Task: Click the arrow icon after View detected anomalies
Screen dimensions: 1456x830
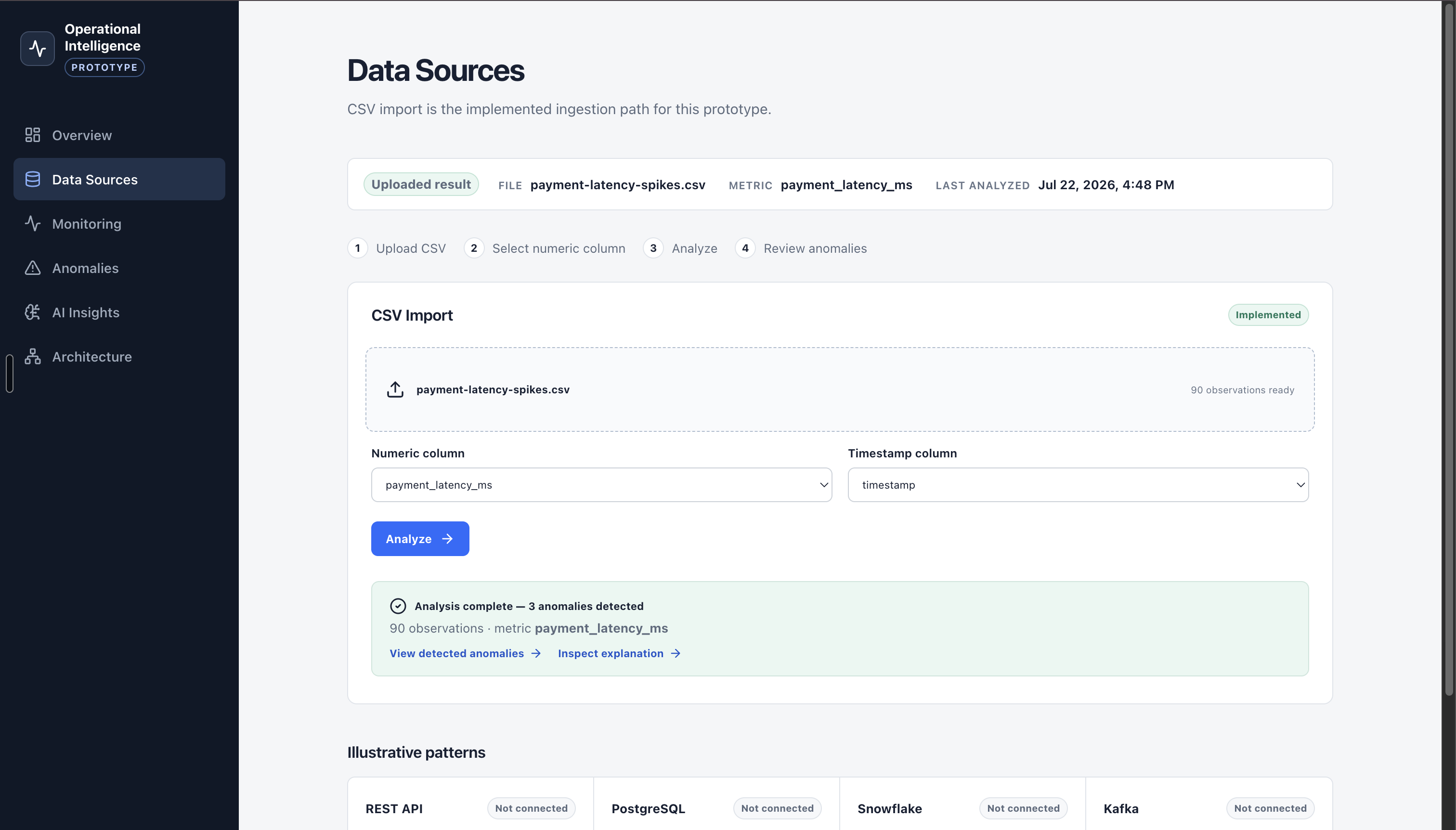Action: (x=536, y=653)
